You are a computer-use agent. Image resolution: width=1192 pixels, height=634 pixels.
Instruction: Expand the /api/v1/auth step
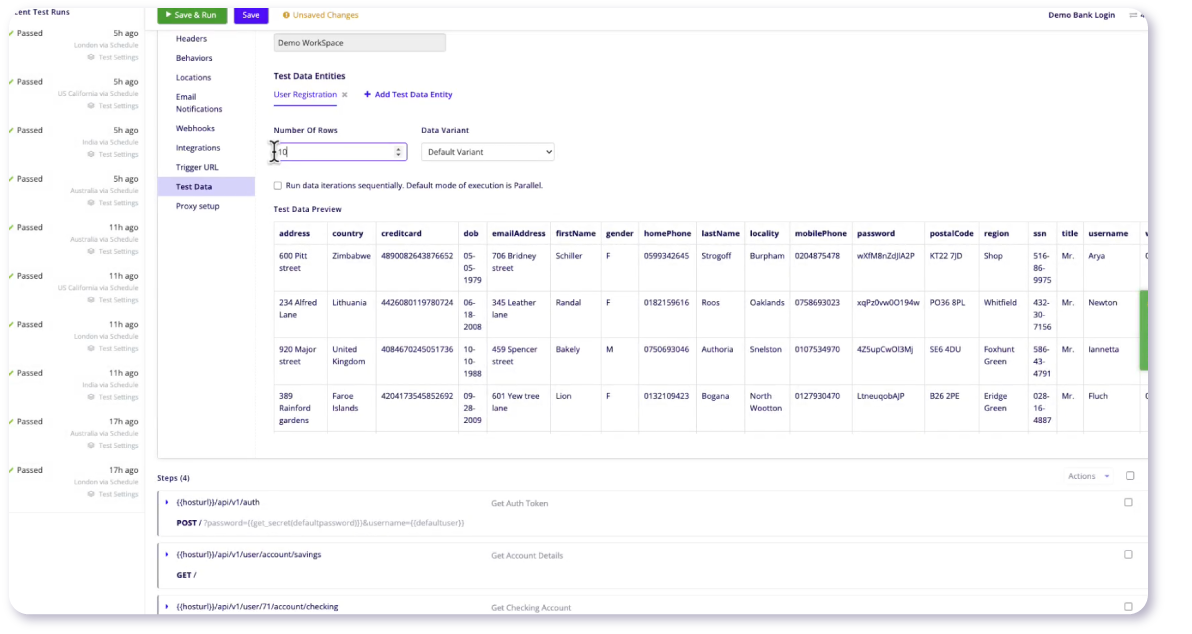click(x=167, y=502)
